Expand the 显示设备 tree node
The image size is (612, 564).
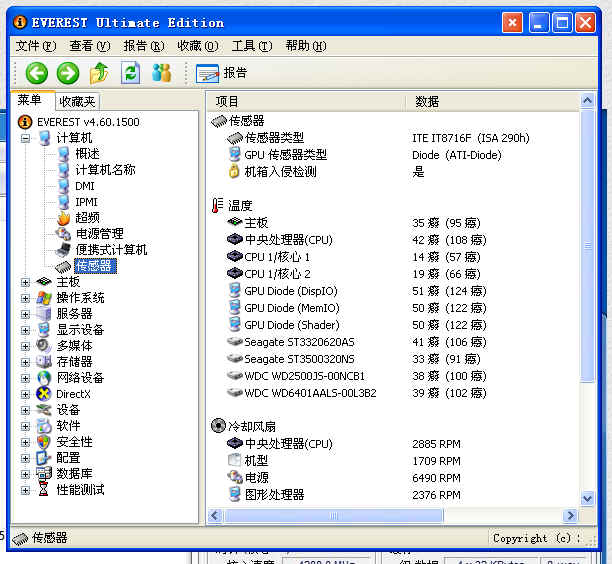(x=25, y=330)
